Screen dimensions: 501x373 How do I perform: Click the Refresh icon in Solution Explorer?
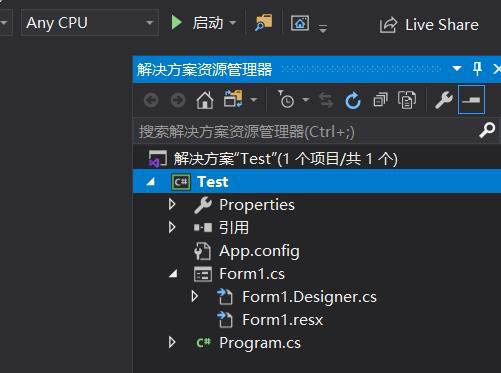click(x=353, y=100)
